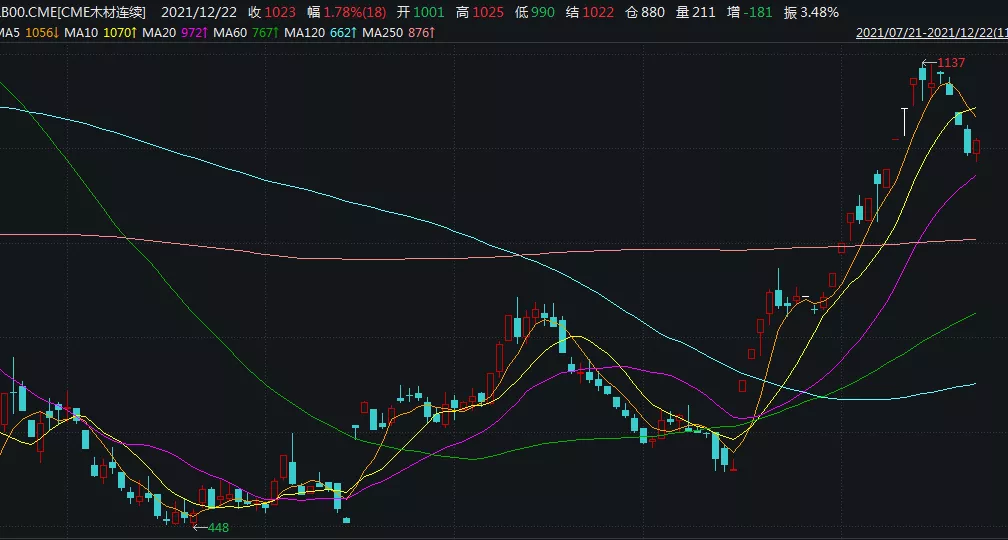This screenshot has height=540, width=1008.
Task: Click the amplitude value 振 3.48%
Action: coord(811,12)
